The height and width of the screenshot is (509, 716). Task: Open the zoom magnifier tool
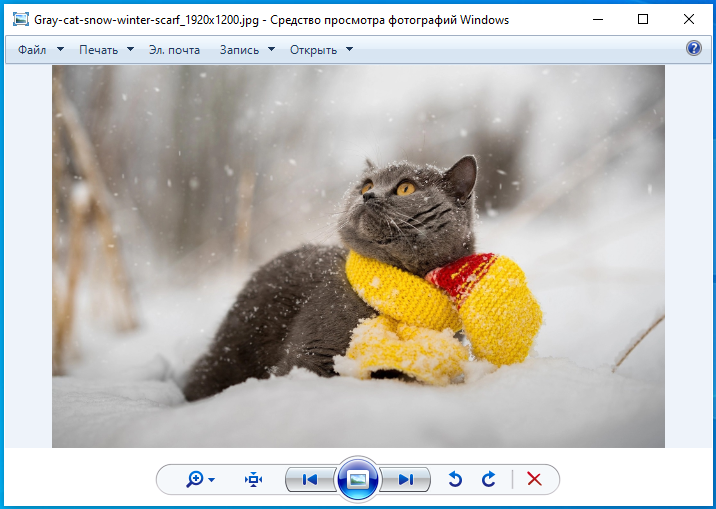194,480
